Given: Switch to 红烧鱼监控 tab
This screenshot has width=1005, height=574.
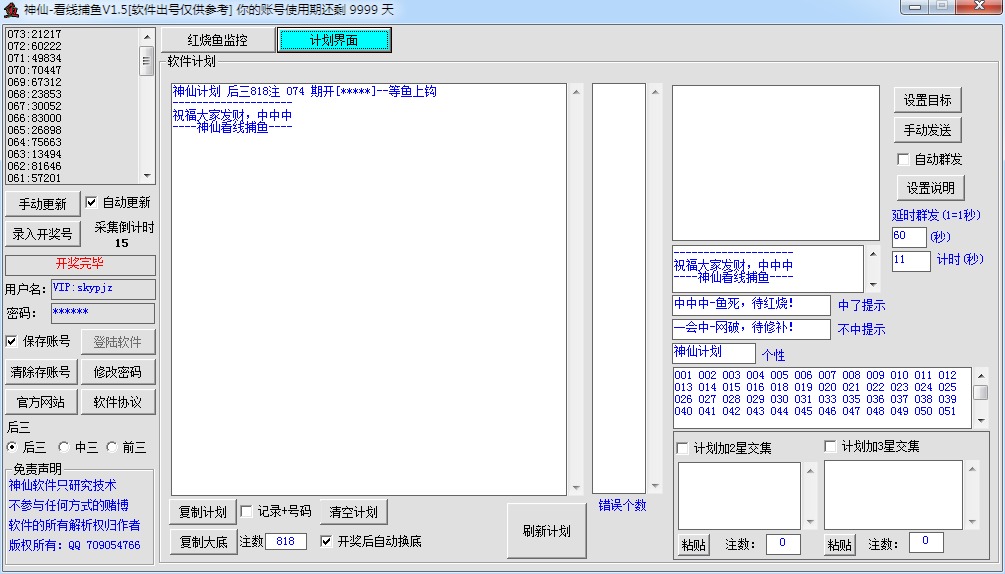Looking at the screenshot, I should [x=217, y=40].
